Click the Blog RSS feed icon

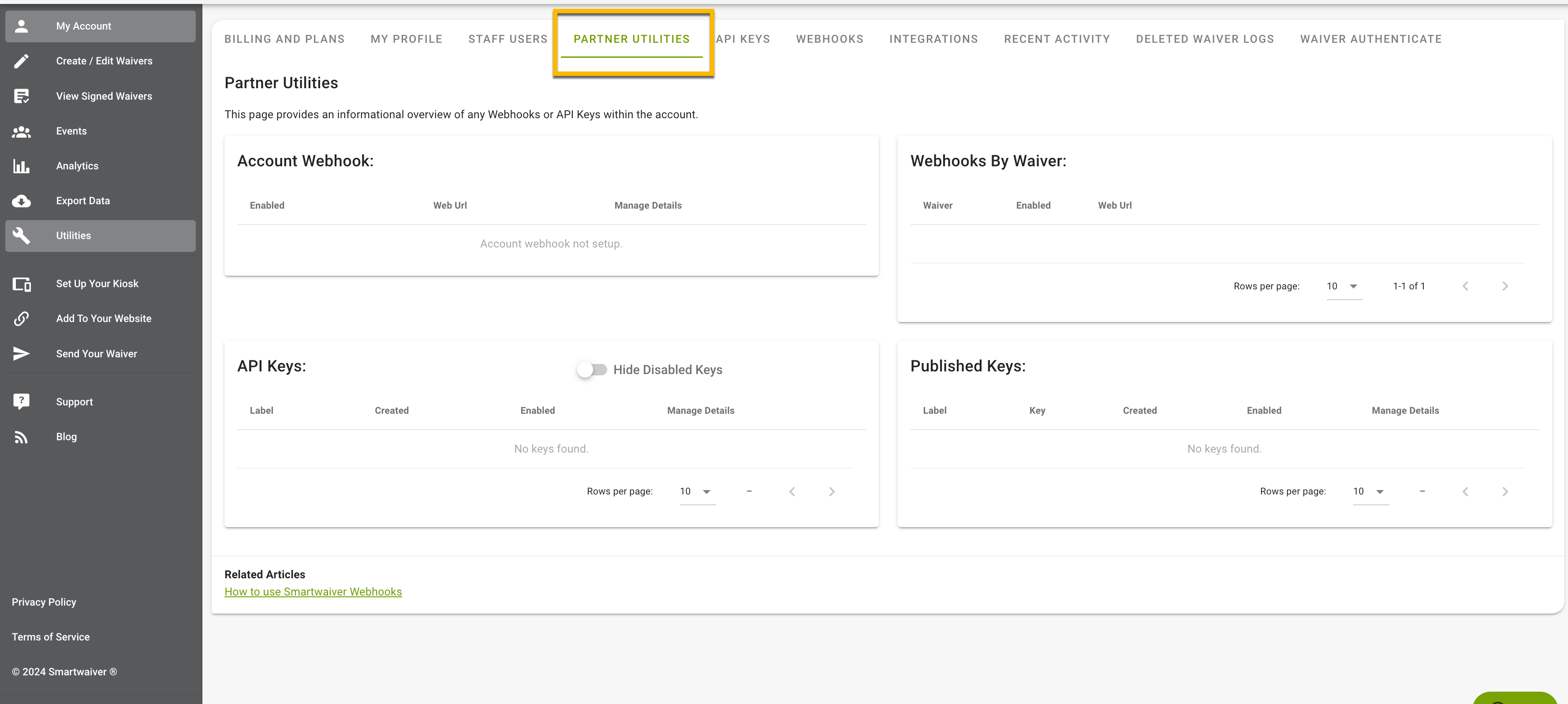coord(22,436)
